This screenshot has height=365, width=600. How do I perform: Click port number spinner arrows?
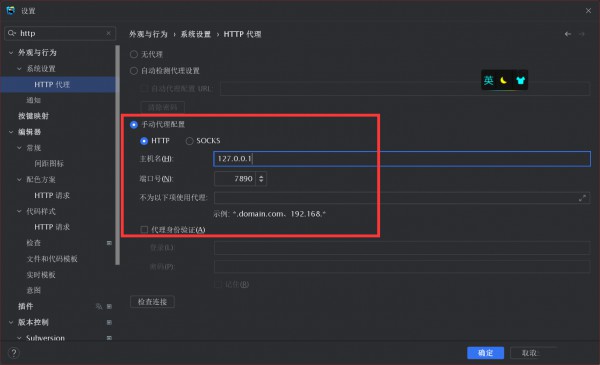pos(261,179)
